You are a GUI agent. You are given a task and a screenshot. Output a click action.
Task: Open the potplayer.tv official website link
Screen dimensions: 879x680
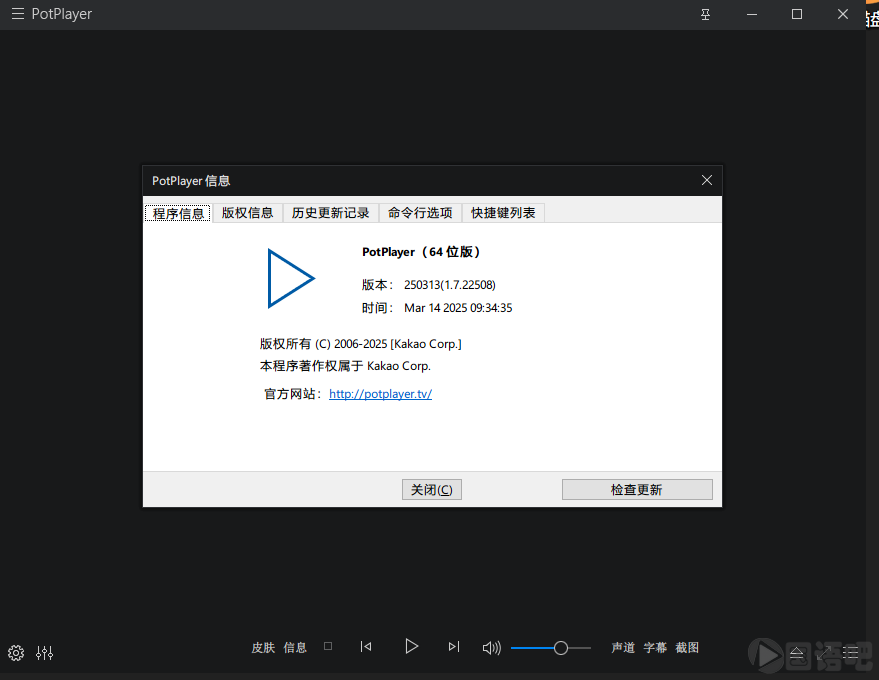coord(380,394)
